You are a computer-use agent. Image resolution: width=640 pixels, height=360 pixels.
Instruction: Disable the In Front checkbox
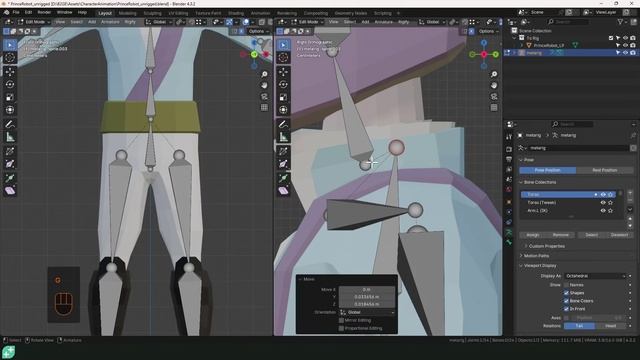point(567,309)
